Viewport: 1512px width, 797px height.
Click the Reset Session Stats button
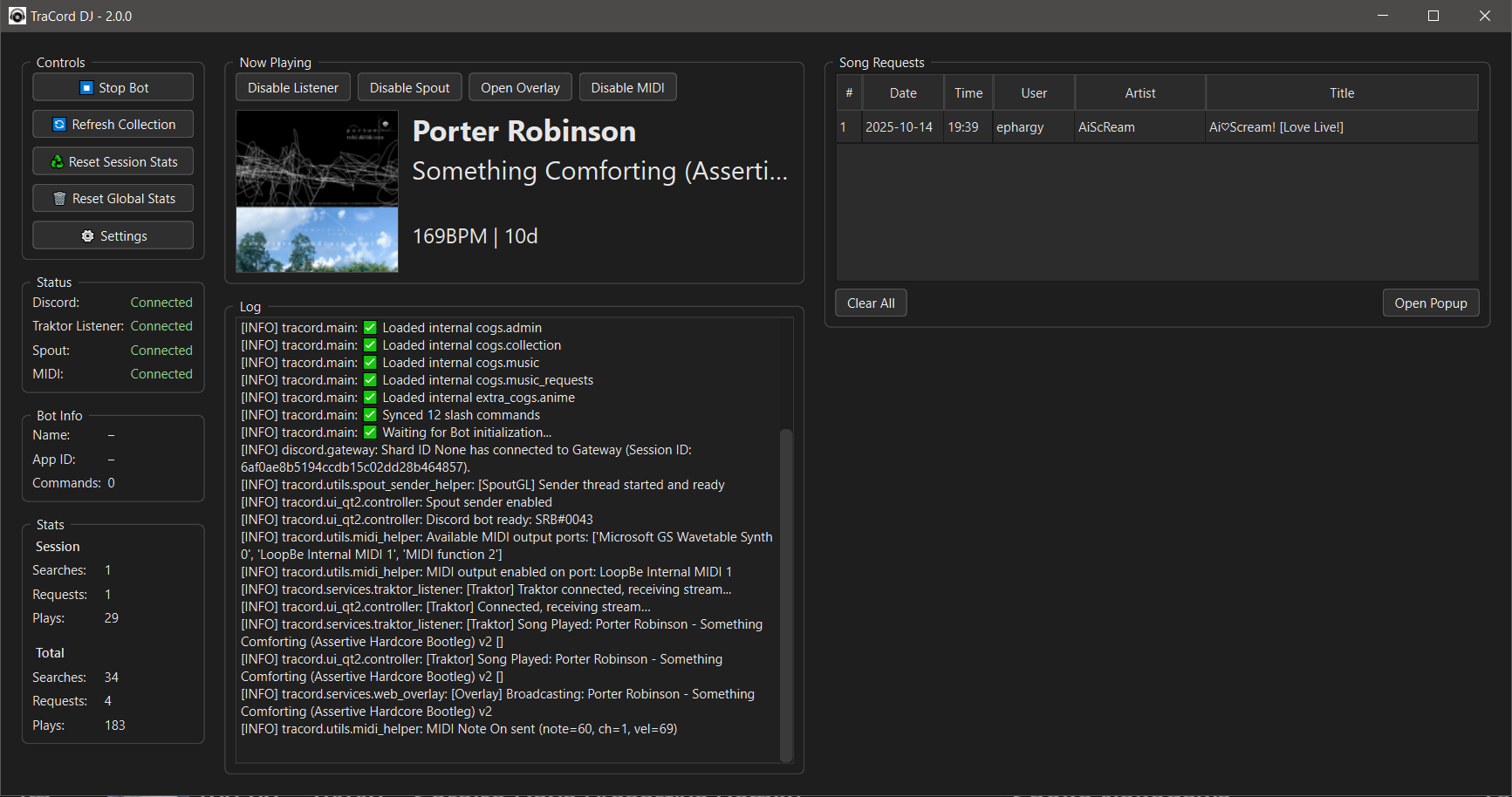pos(113,161)
